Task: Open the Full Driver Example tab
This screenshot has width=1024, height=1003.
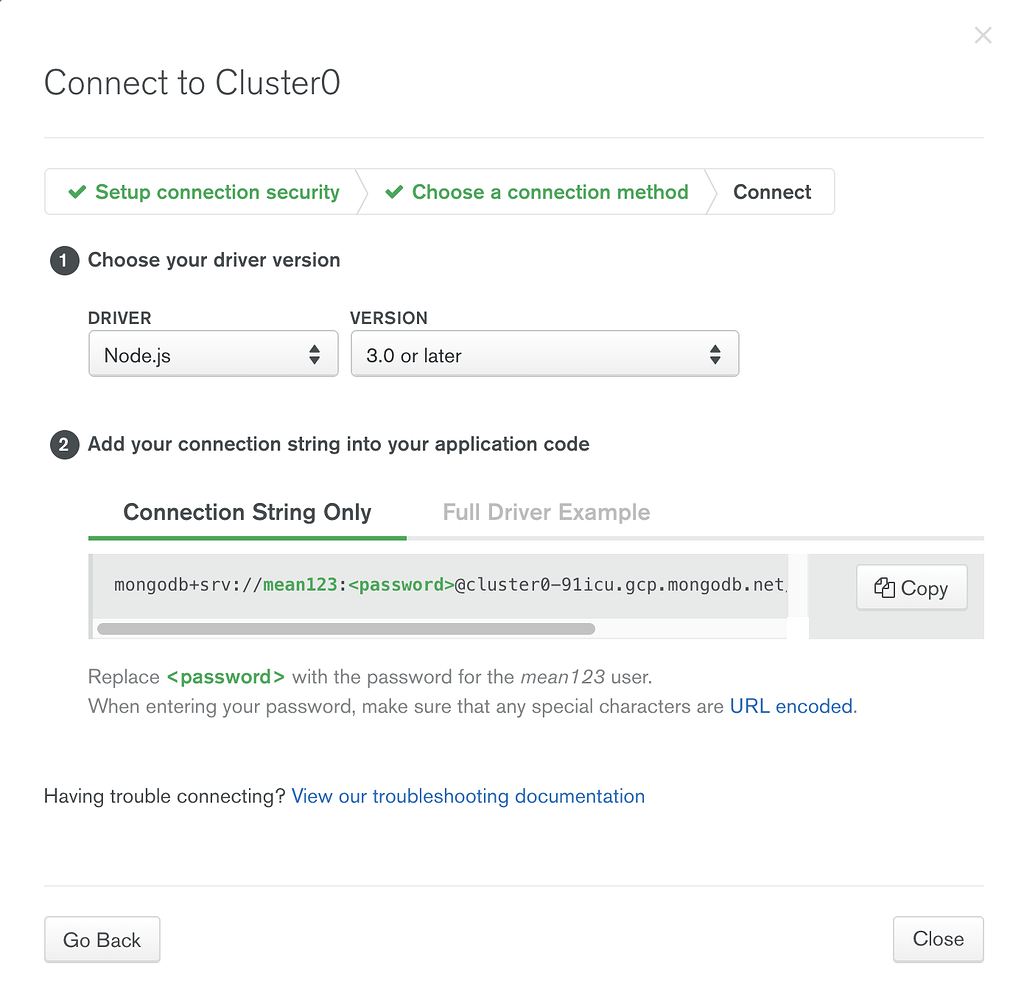Action: [546, 513]
